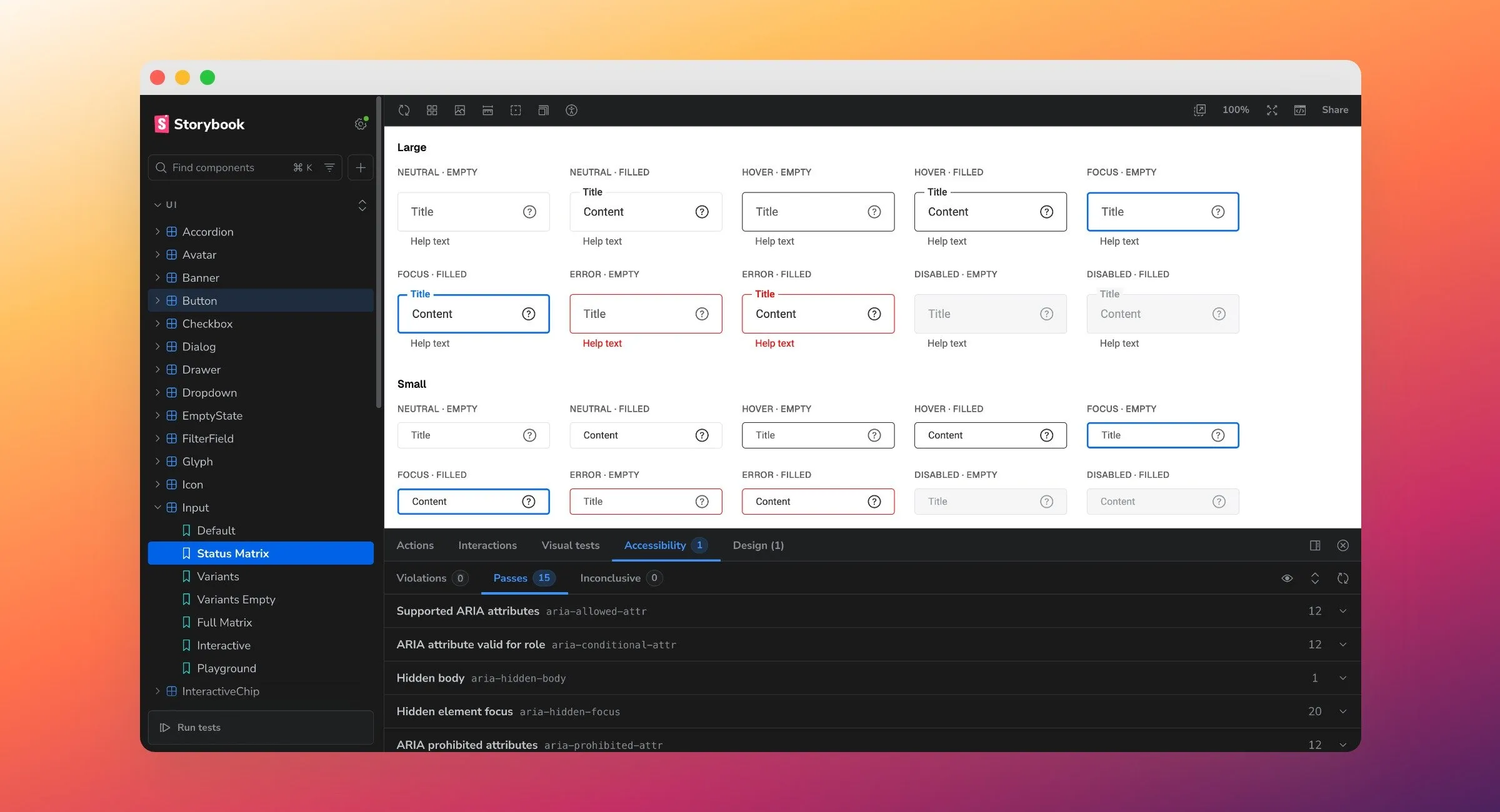This screenshot has height=812, width=1500.
Task: Show the Inconclusive results
Action: 621,578
